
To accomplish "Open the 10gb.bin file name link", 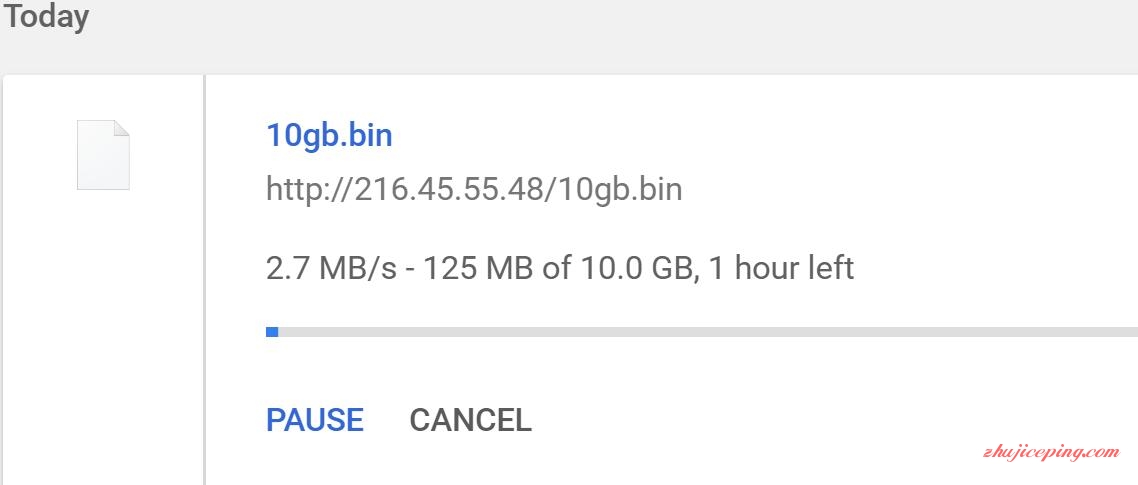I will tap(329, 135).
